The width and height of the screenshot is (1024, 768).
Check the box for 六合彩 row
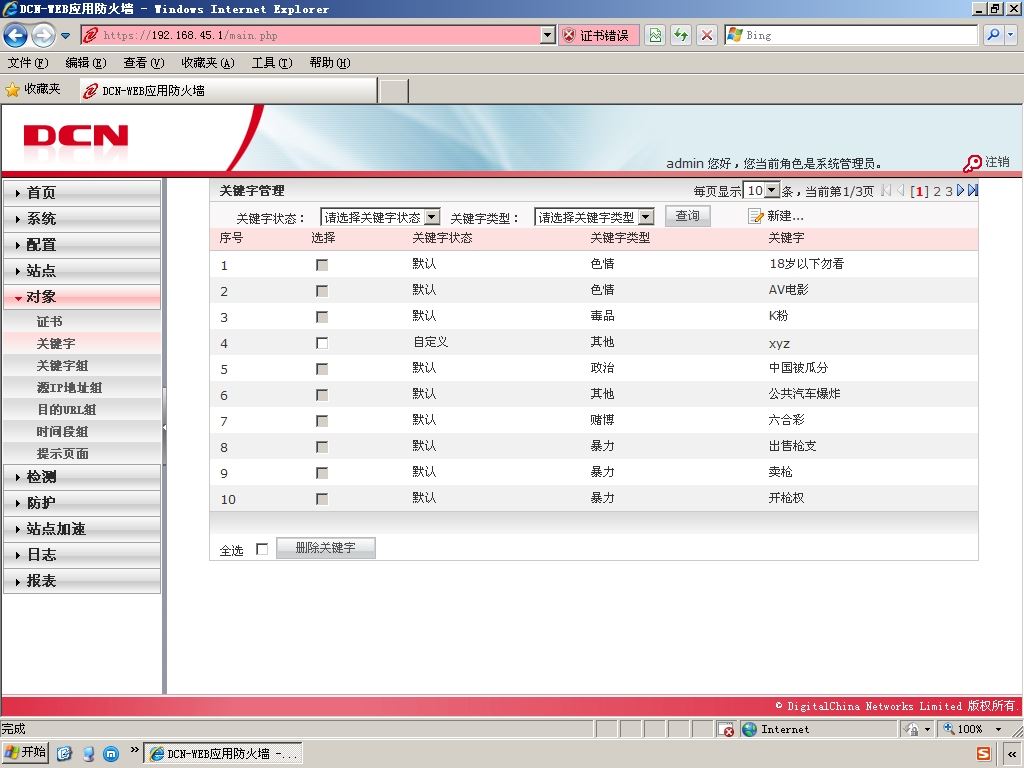[322, 421]
